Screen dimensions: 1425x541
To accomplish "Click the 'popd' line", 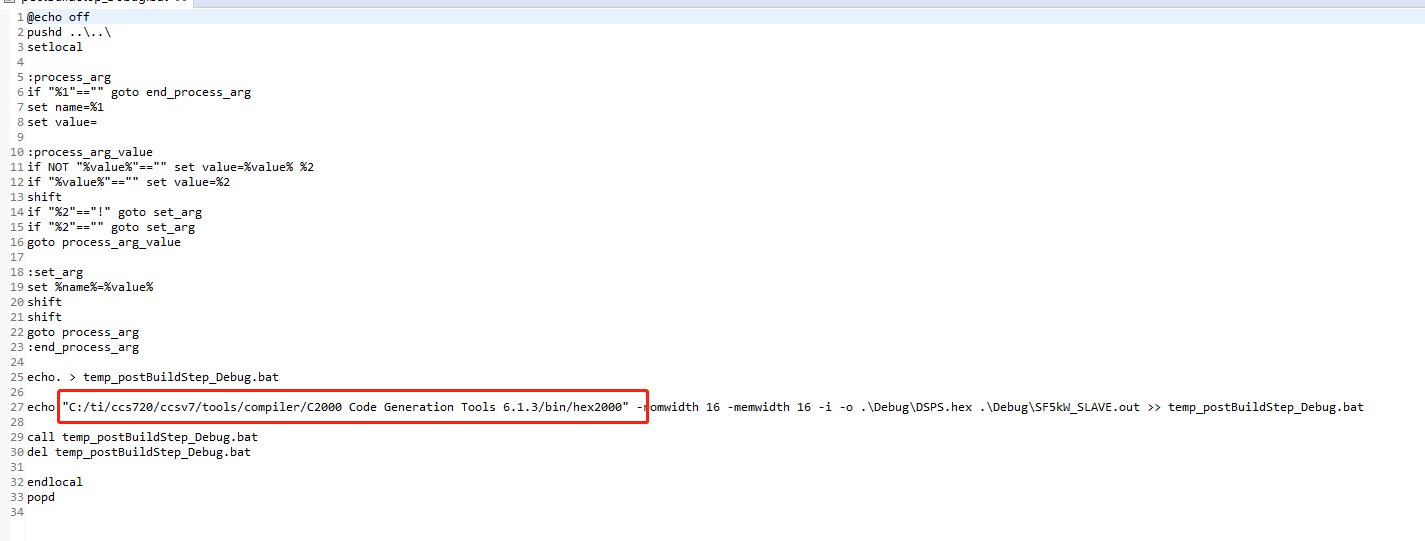I will pos(41,497).
